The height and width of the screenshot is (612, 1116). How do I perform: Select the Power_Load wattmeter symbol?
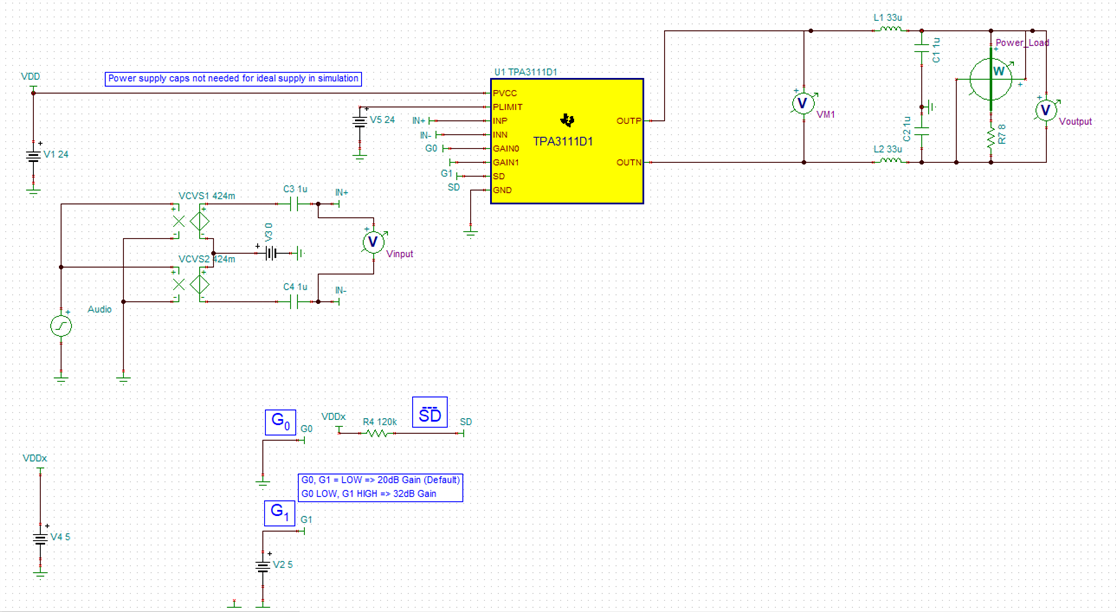[991, 78]
